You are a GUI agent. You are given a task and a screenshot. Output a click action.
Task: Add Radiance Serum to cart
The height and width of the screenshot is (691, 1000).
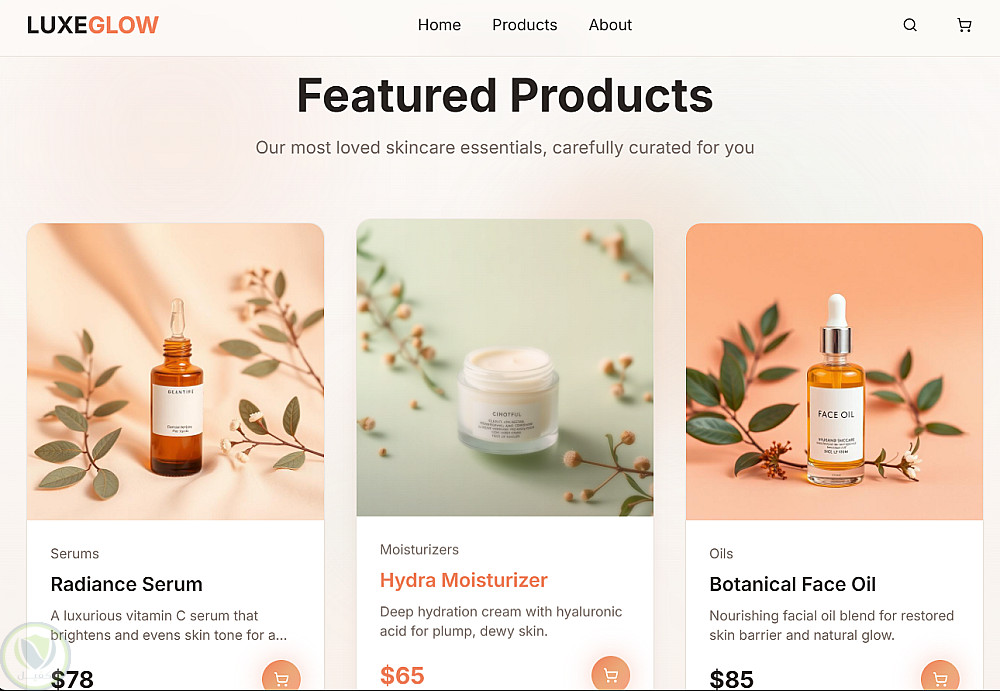[281, 678]
